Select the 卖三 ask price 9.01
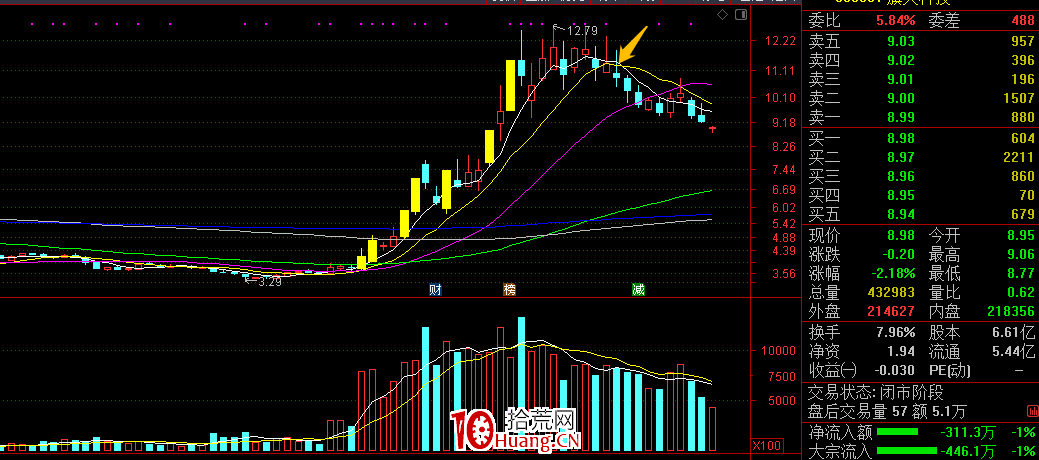 pos(901,80)
